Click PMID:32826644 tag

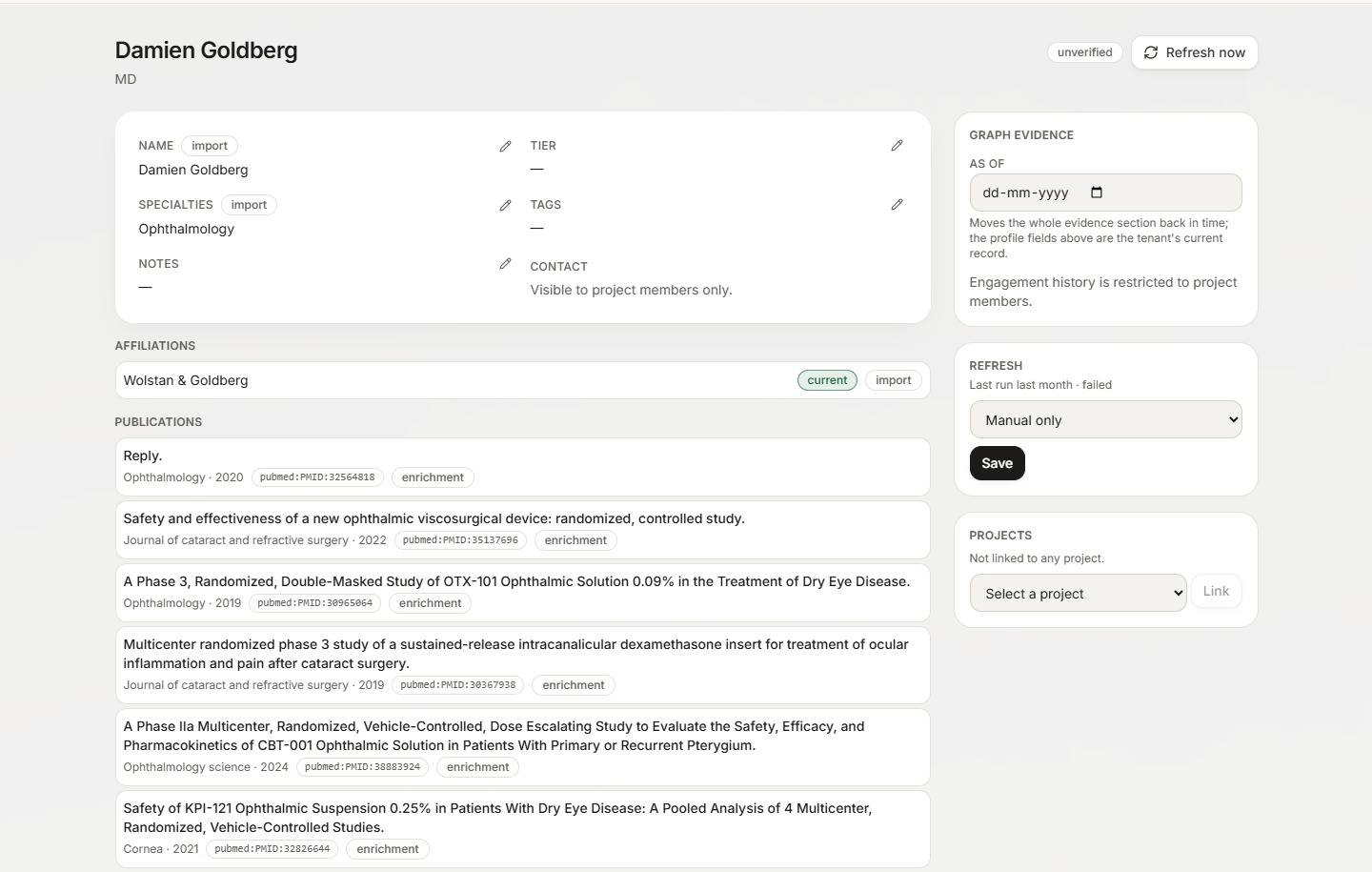272,849
